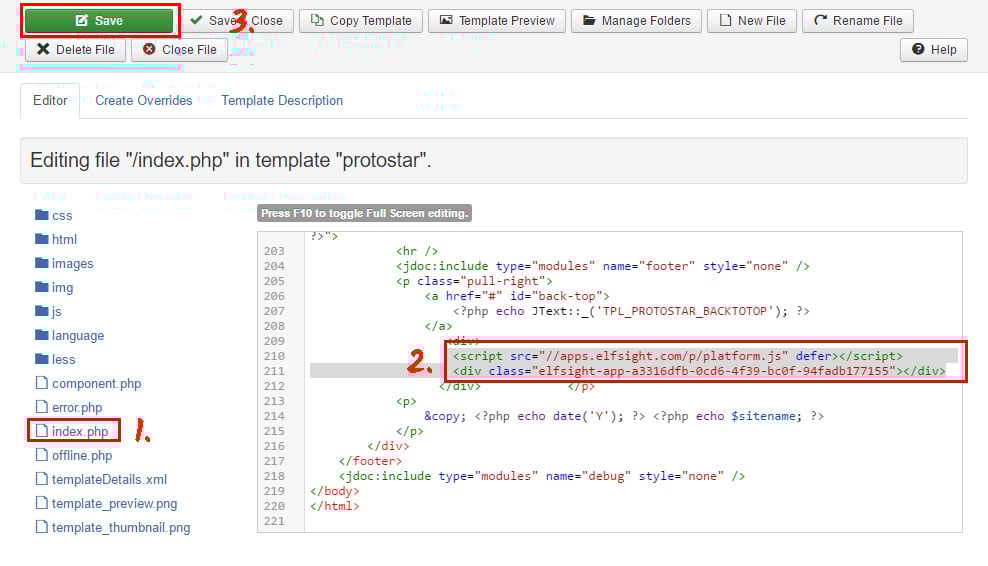This screenshot has height=566, width=988.
Task: Click line number 203 in gutter
Action: click(x=274, y=251)
